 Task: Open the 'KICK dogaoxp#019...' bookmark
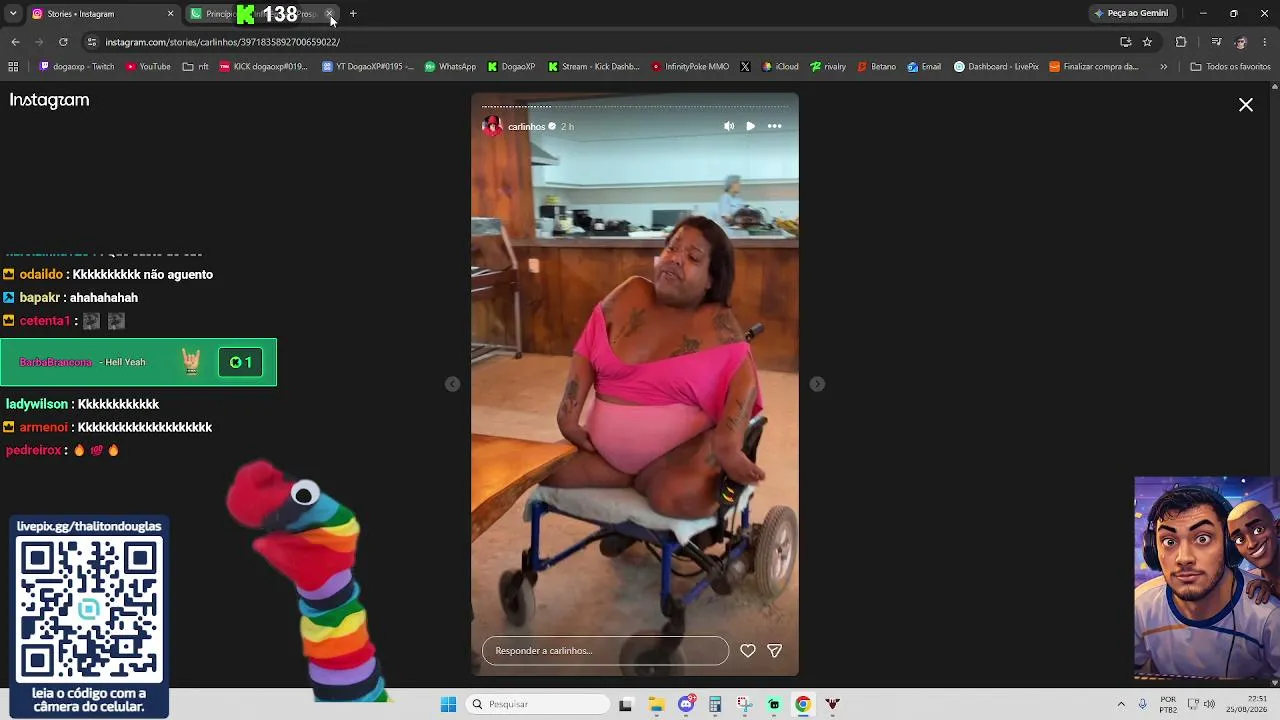pos(264,67)
